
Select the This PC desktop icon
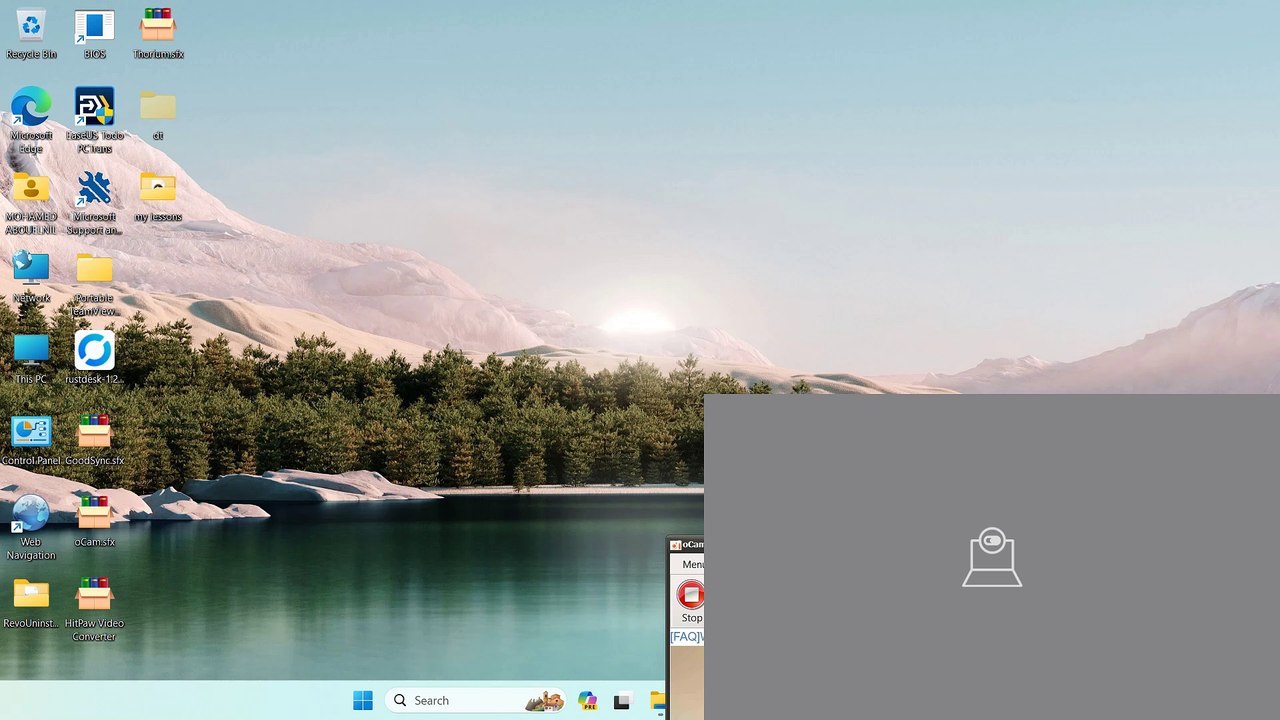coord(31,358)
